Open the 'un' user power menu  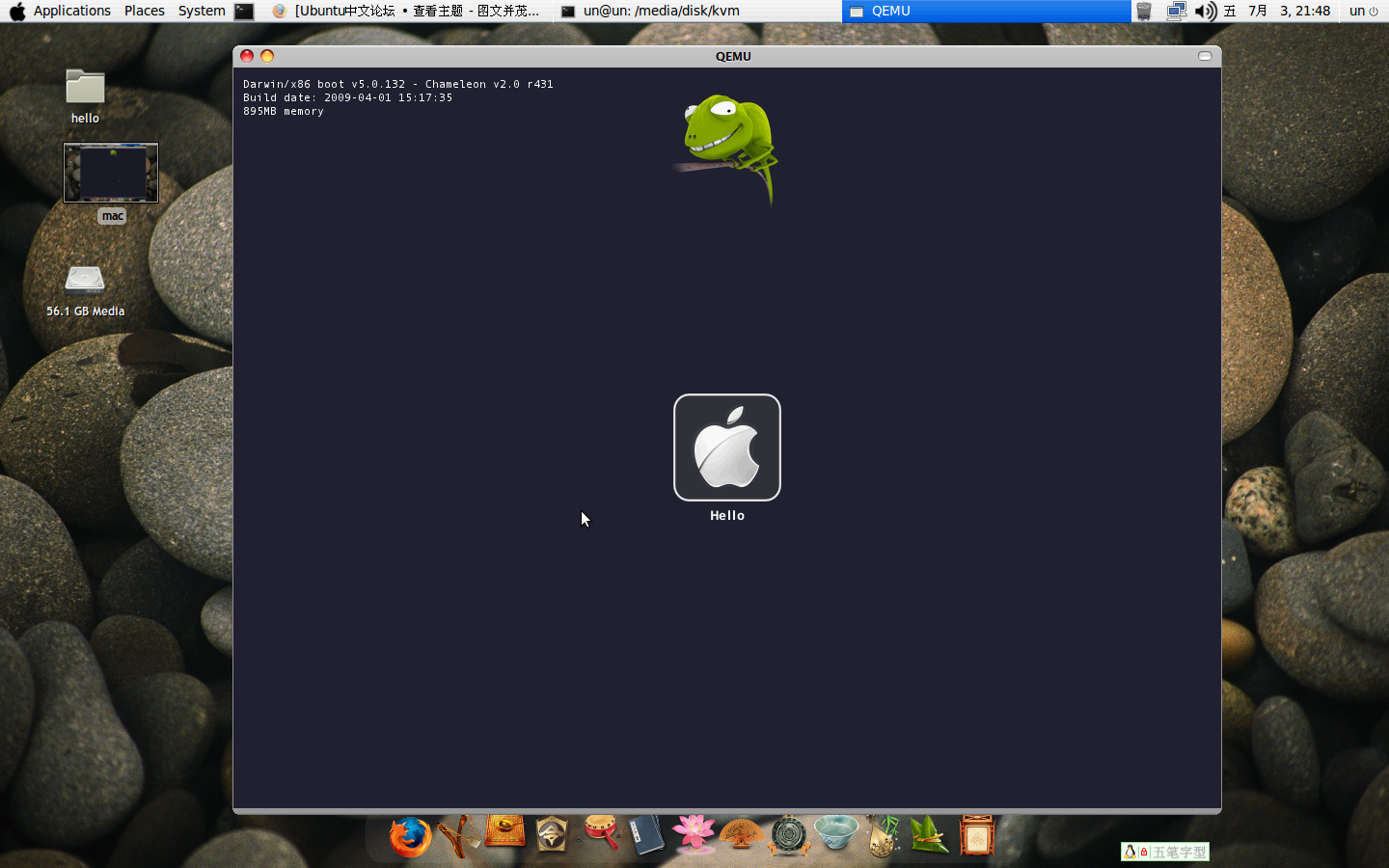pos(1364,11)
